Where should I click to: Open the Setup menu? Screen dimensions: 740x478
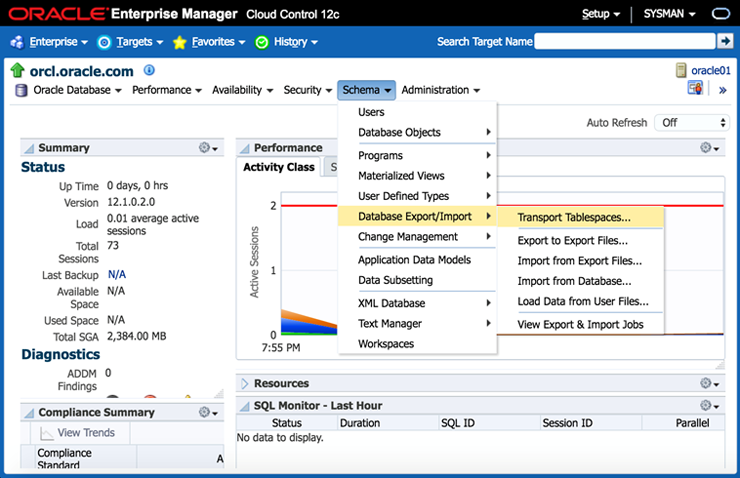click(601, 14)
